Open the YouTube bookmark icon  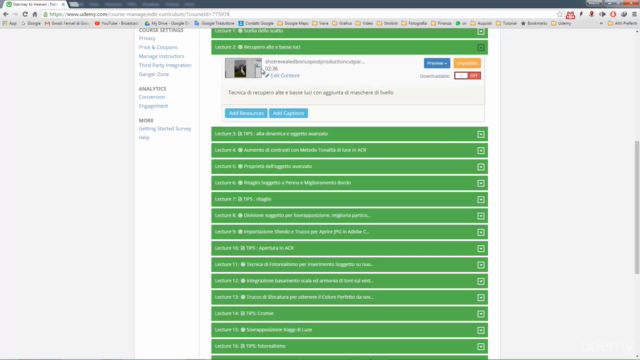(x=97, y=23)
